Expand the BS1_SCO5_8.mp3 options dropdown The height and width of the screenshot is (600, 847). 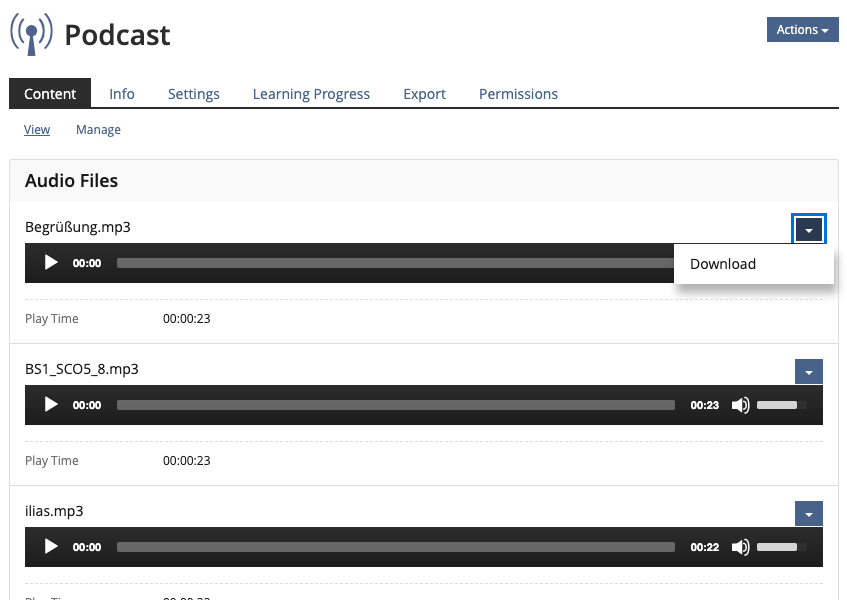tap(808, 372)
